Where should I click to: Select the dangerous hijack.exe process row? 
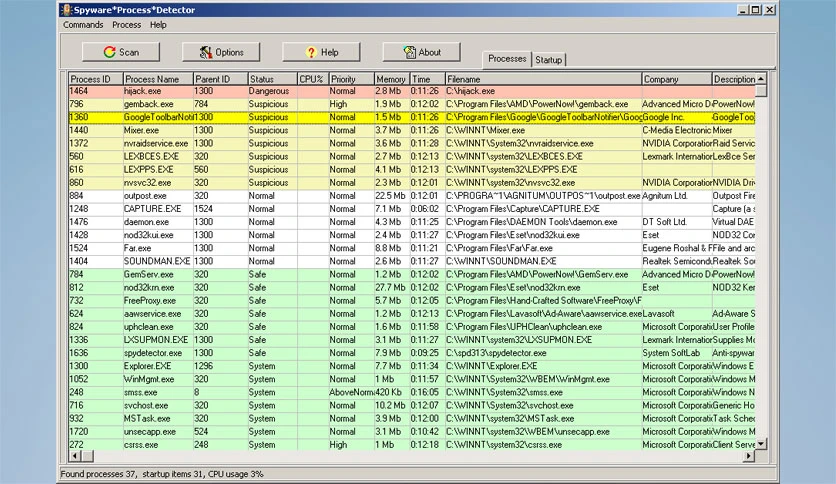[x=412, y=91]
